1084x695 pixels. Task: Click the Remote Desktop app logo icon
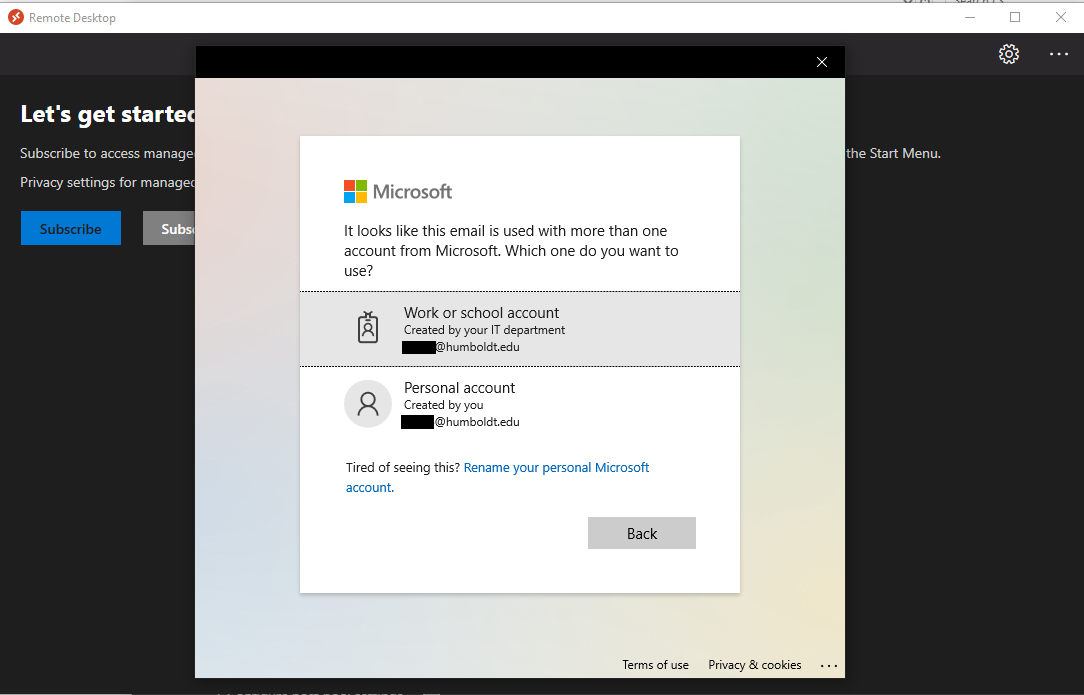point(15,17)
